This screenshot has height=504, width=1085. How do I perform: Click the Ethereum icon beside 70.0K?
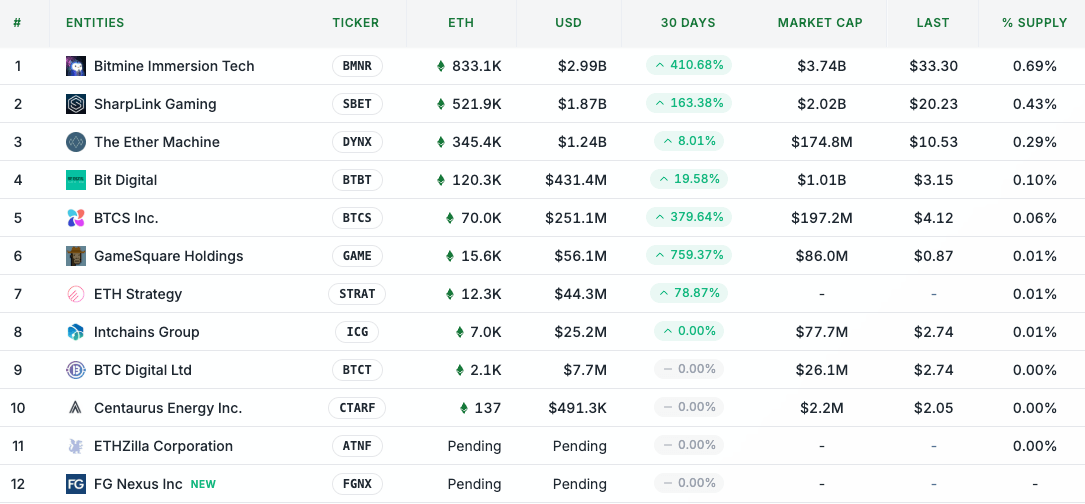pyautogui.click(x=450, y=218)
